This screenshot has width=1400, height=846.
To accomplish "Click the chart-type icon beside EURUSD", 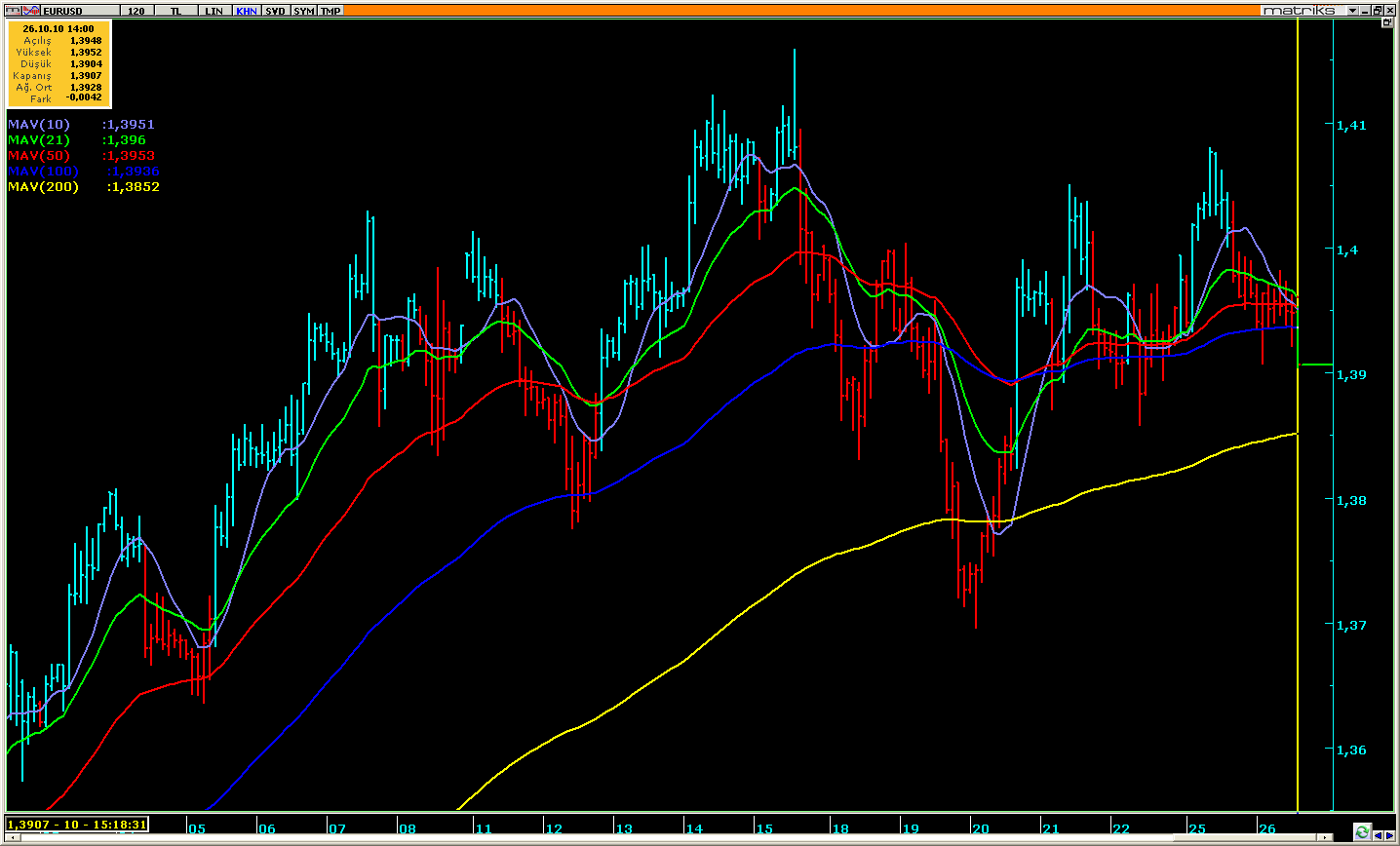I will point(31,10).
